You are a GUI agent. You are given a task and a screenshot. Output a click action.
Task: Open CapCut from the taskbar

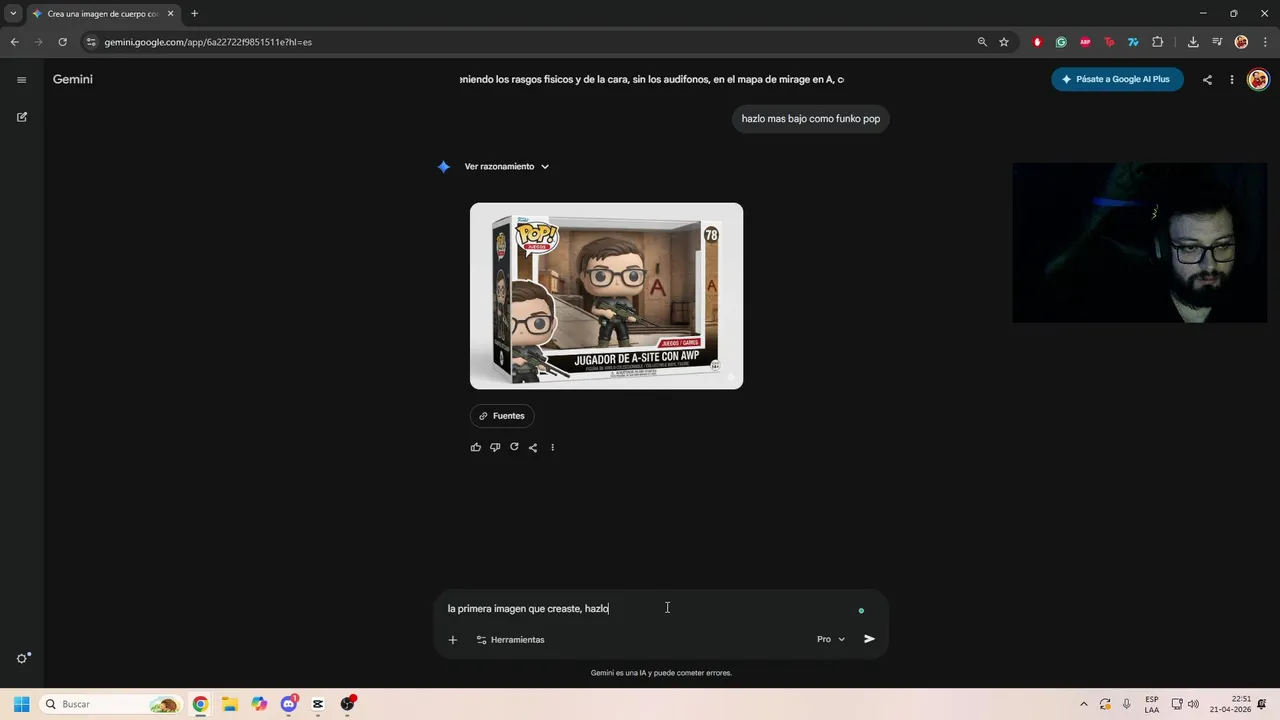(318, 704)
